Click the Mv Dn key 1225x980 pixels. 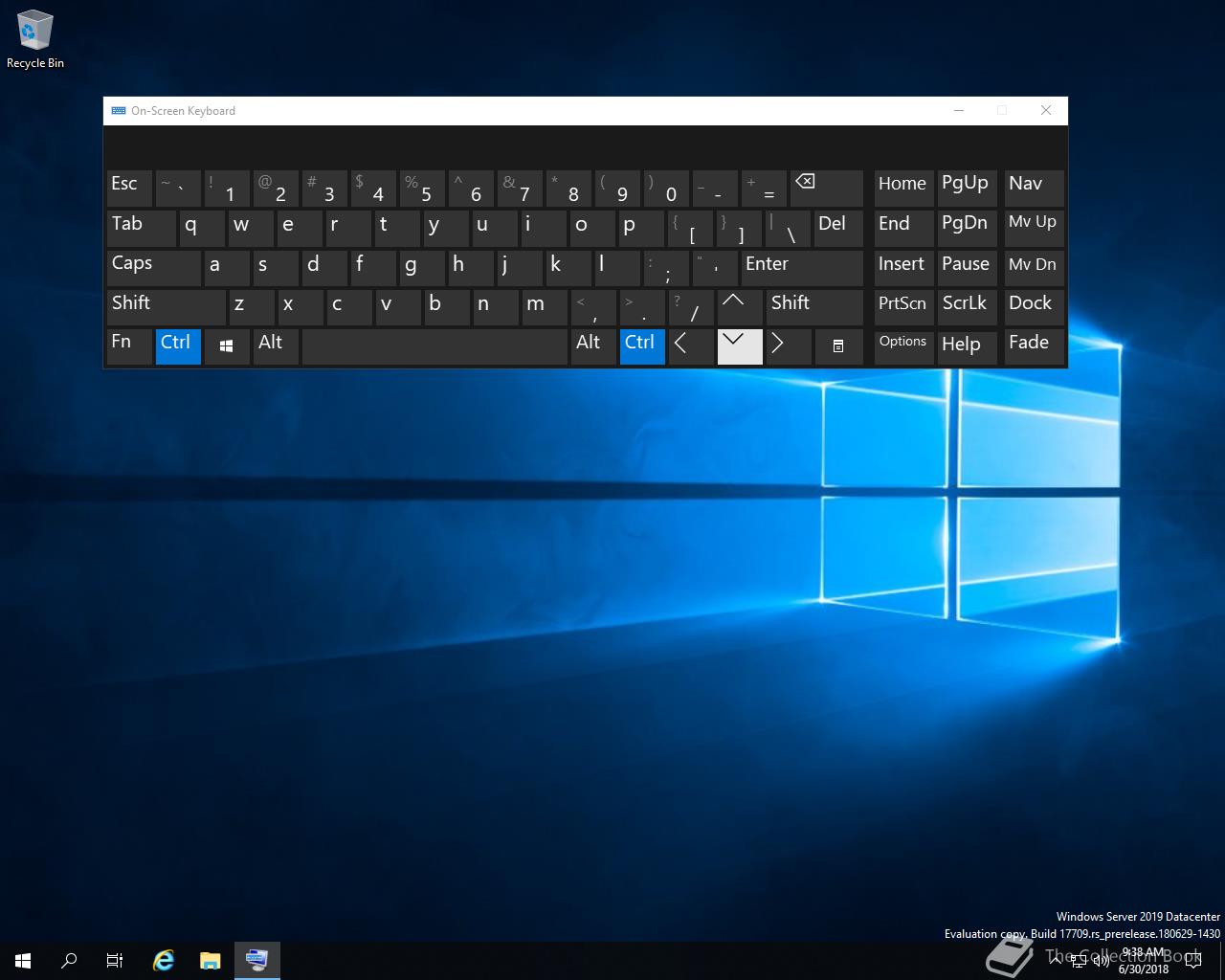point(1034,268)
